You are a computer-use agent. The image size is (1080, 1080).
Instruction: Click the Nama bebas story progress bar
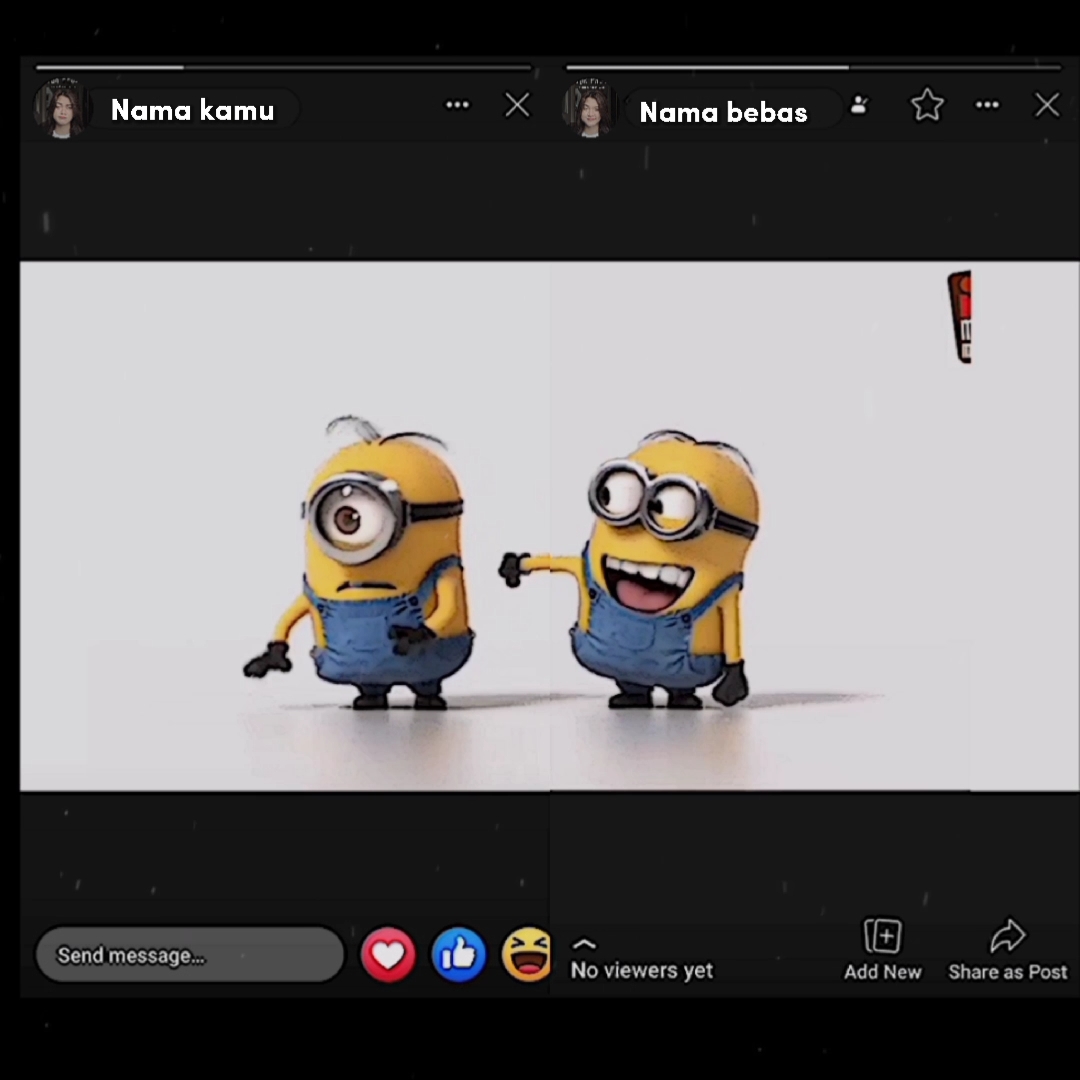(x=813, y=68)
